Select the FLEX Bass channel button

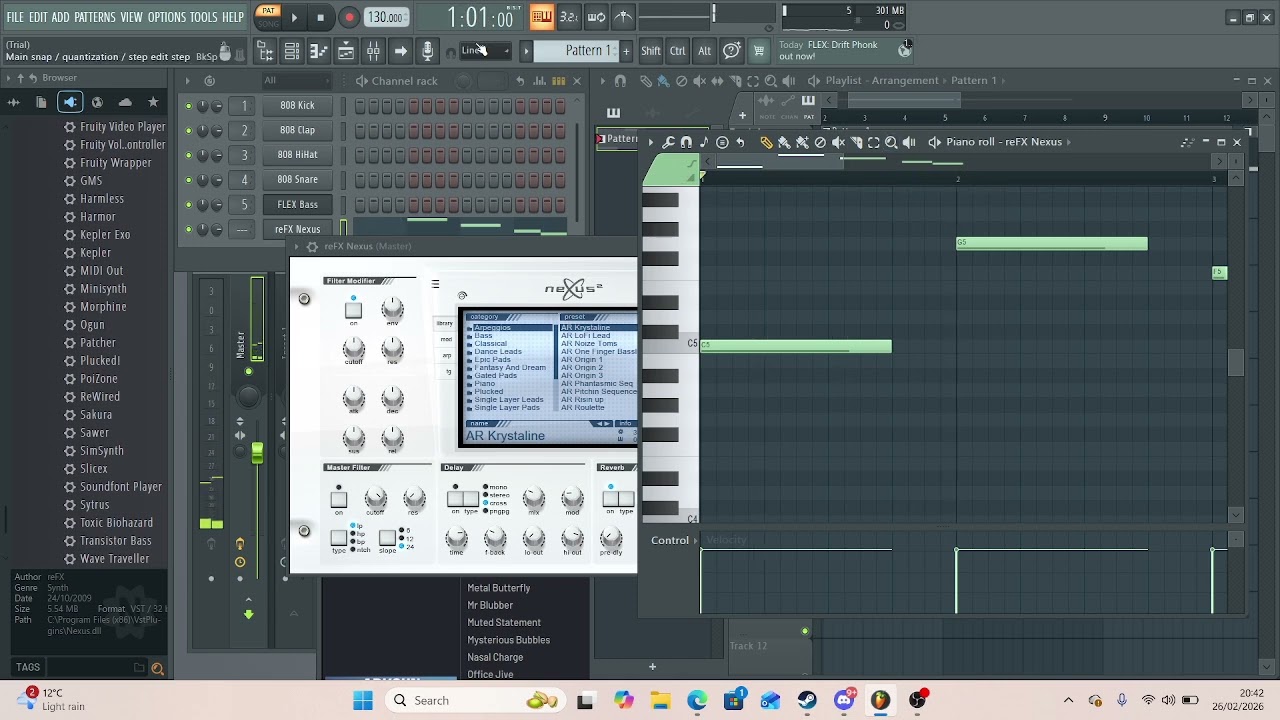[x=297, y=204]
